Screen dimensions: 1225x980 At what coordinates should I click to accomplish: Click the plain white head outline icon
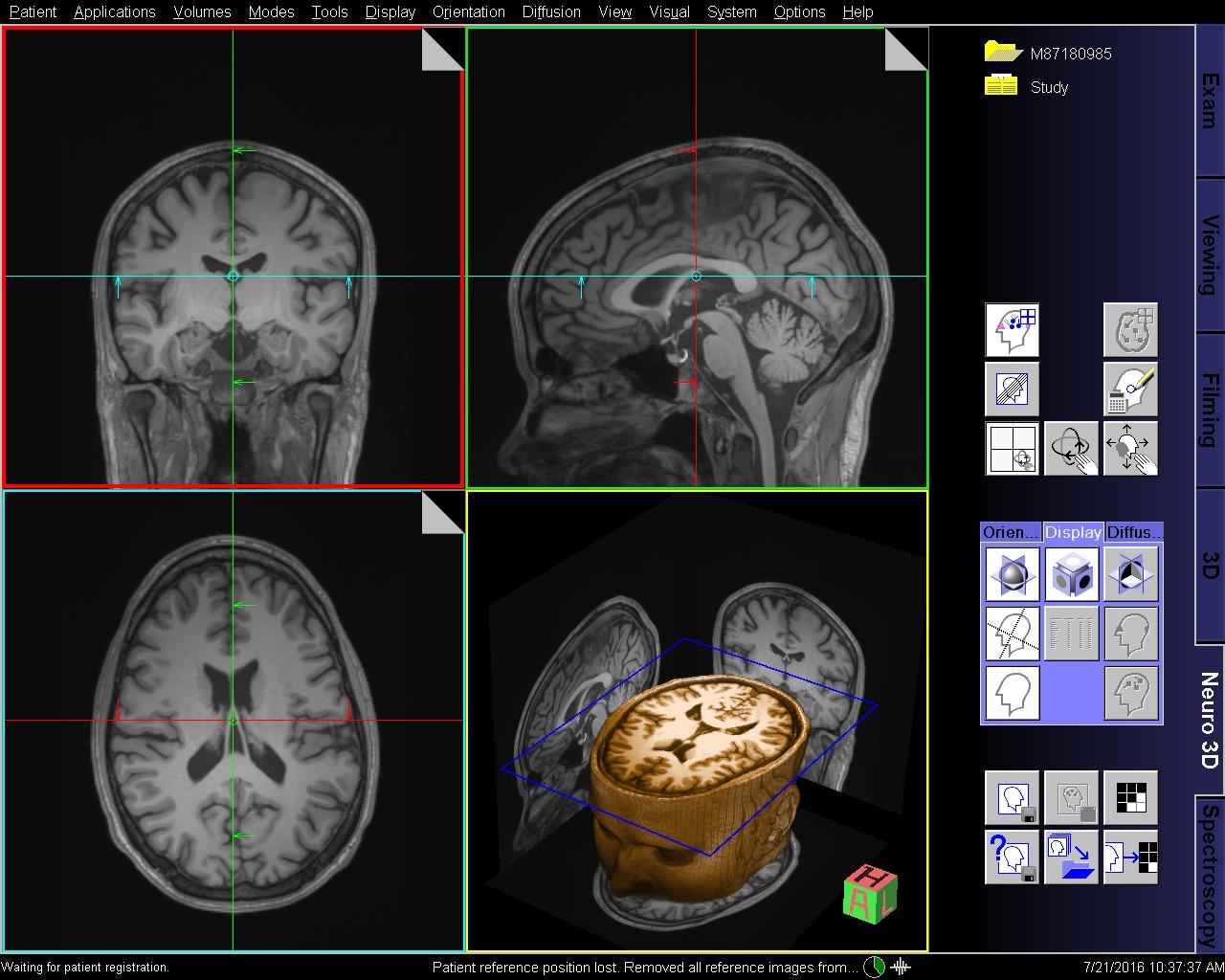point(1012,692)
